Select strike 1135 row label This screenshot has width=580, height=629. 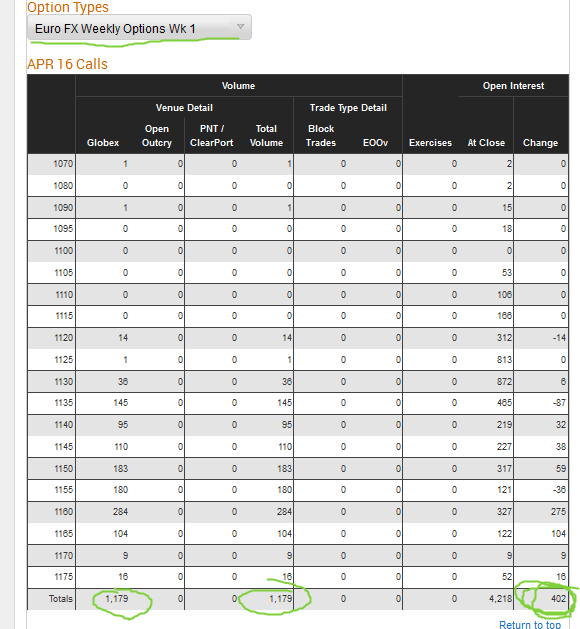coord(63,403)
